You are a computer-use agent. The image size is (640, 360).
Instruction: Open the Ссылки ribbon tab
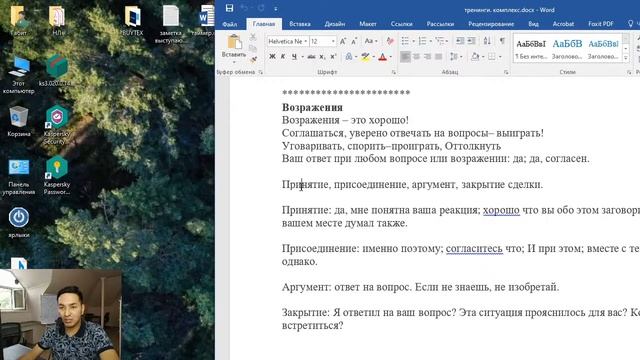click(401, 24)
